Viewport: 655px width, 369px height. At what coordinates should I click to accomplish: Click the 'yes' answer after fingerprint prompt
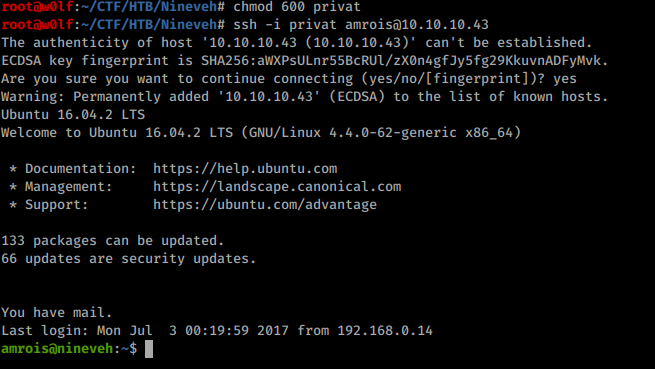point(565,79)
